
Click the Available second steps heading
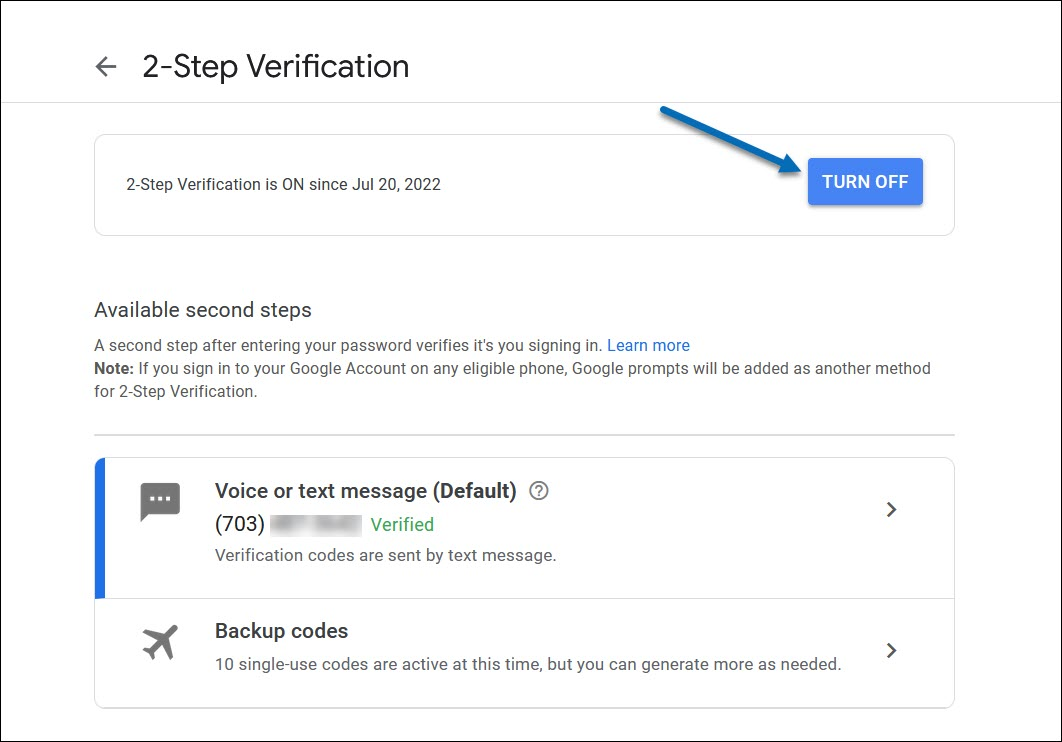click(x=203, y=310)
